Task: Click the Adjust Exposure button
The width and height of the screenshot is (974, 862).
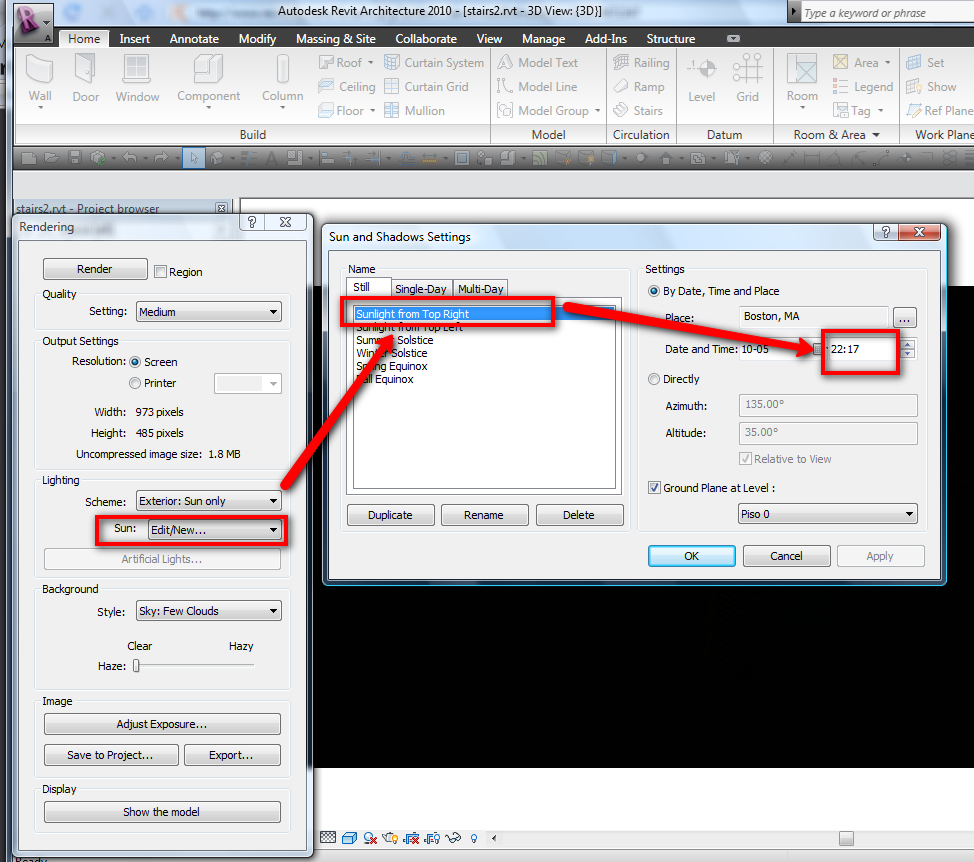Action: point(162,724)
